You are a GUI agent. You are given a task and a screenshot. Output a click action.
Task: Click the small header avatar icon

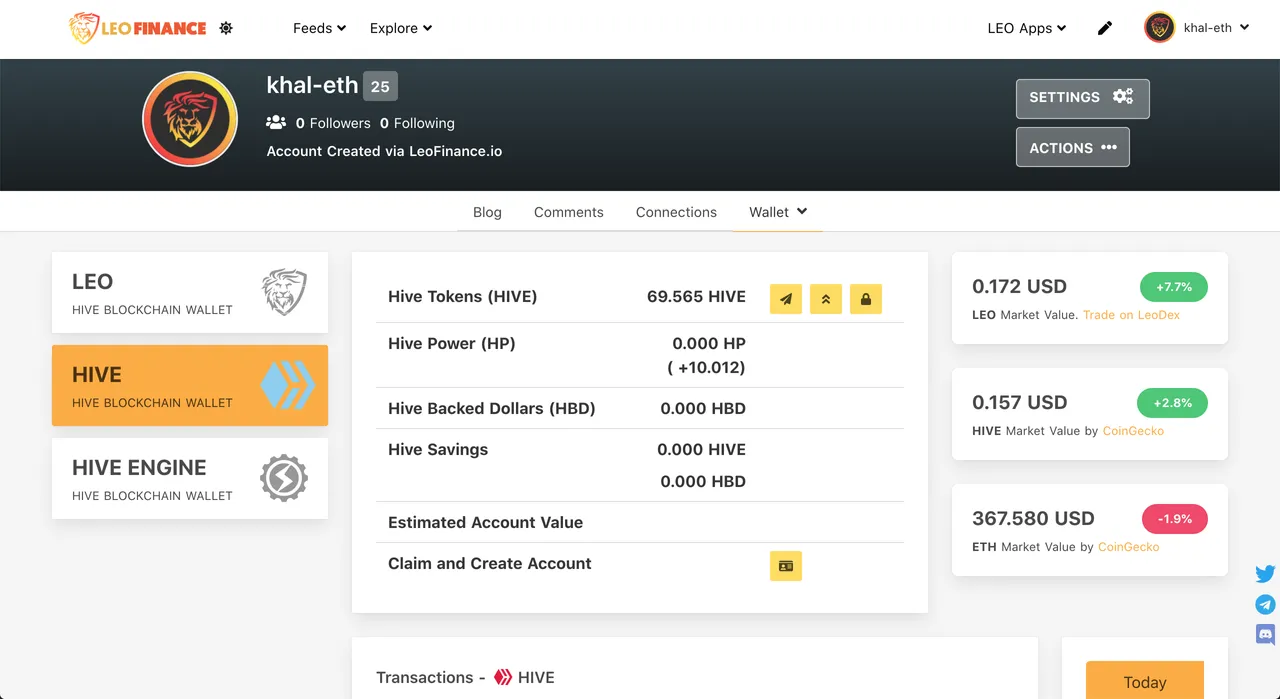click(1159, 28)
